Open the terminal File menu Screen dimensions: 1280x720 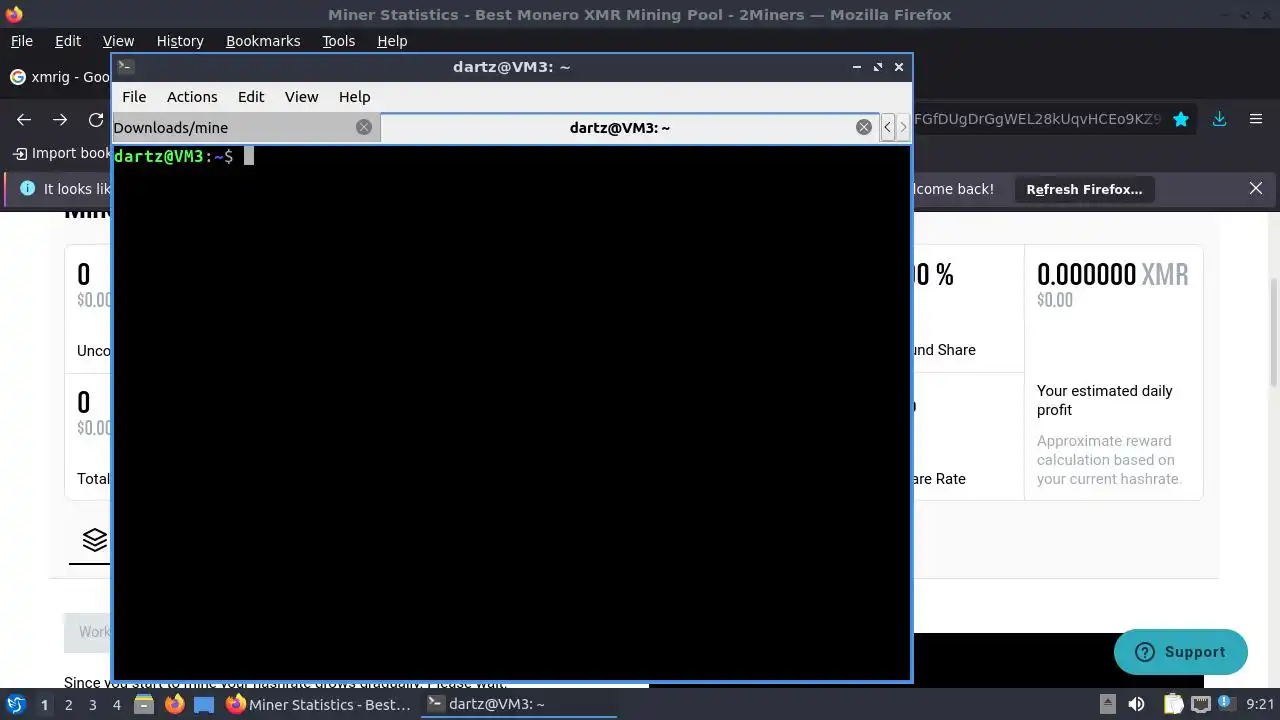[x=134, y=97]
